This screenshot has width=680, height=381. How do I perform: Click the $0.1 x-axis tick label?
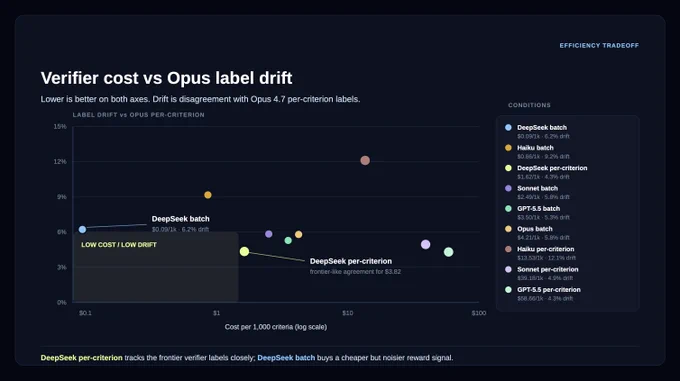(85, 313)
